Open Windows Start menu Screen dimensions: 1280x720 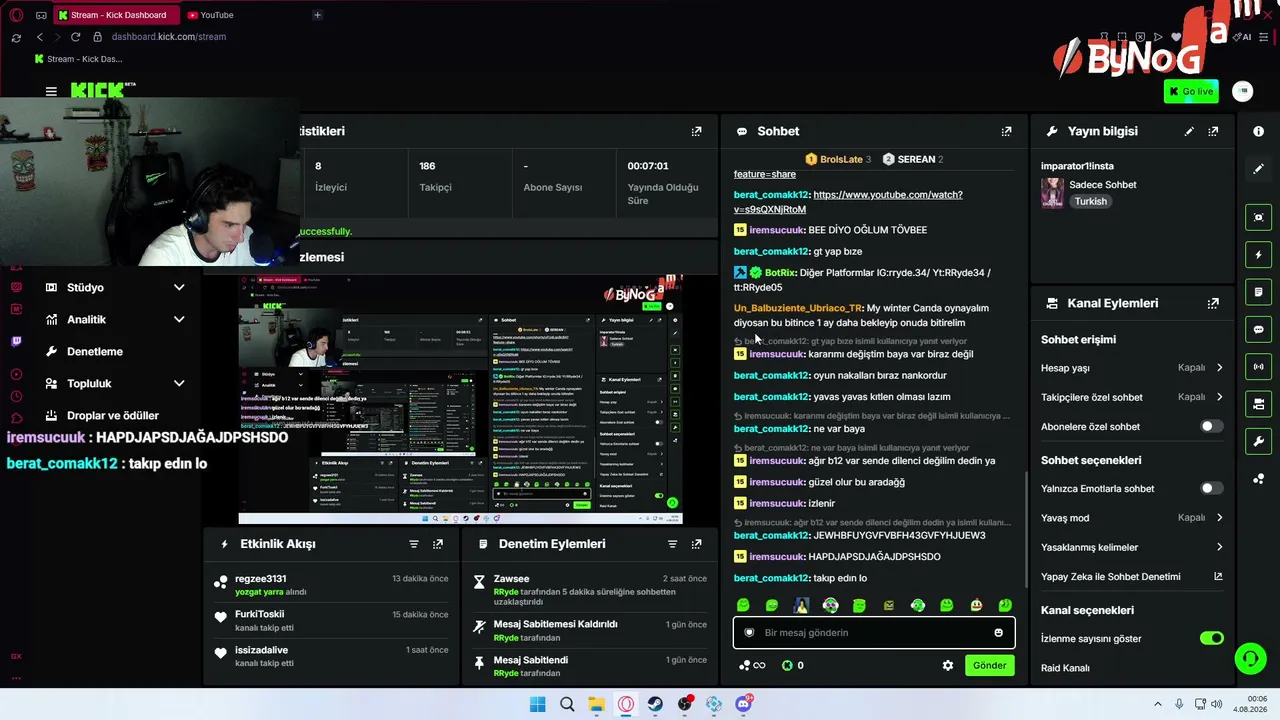click(x=537, y=705)
